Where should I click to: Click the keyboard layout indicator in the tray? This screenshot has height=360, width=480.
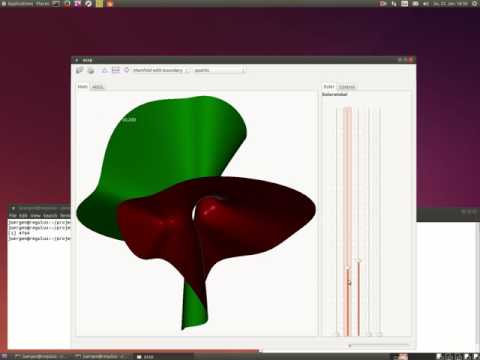tap(404, 4)
